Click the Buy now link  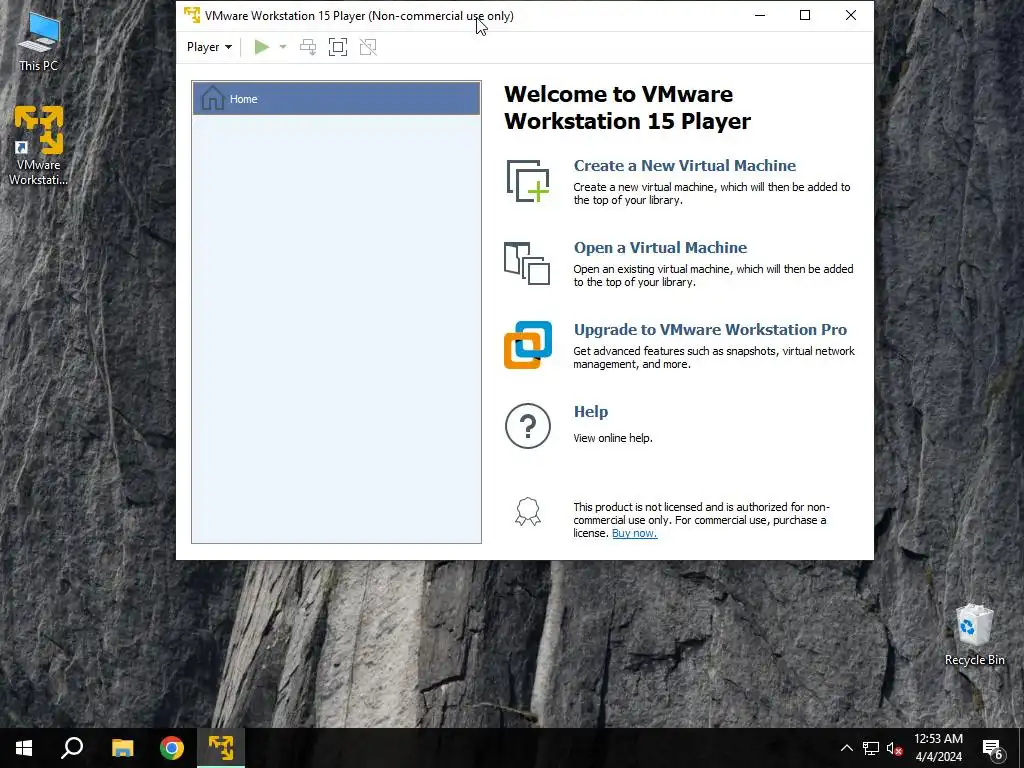[x=634, y=534]
